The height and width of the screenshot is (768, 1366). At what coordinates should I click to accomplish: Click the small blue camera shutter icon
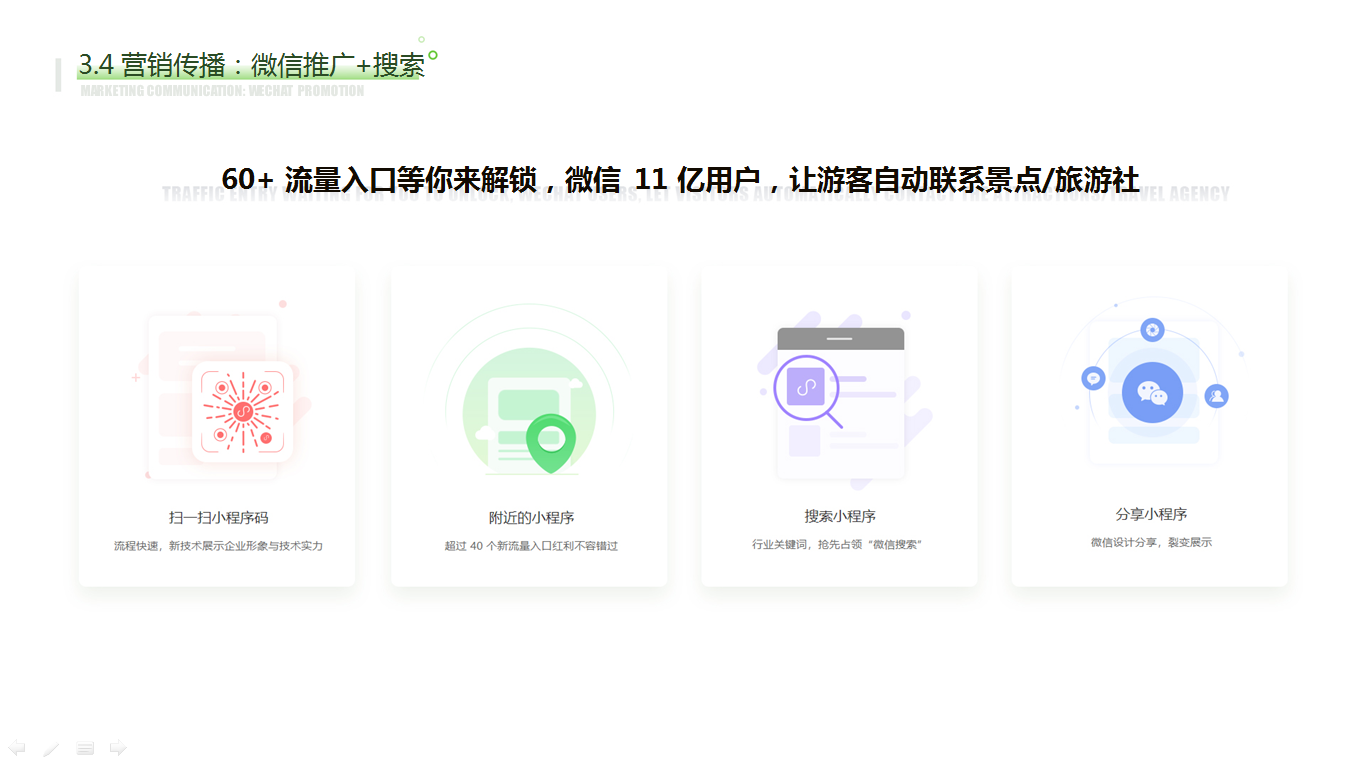click(x=1152, y=329)
